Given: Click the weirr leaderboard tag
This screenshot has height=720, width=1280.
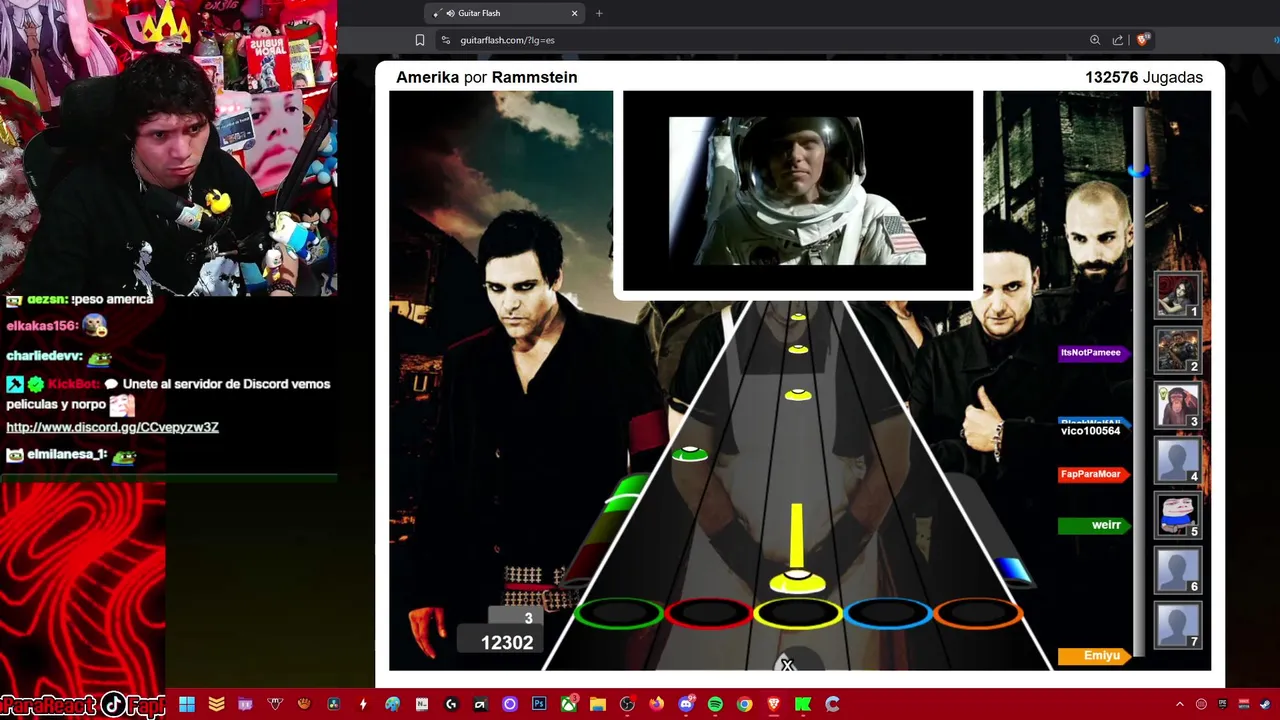Looking at the screenshot, I should tap(1094, 525).
